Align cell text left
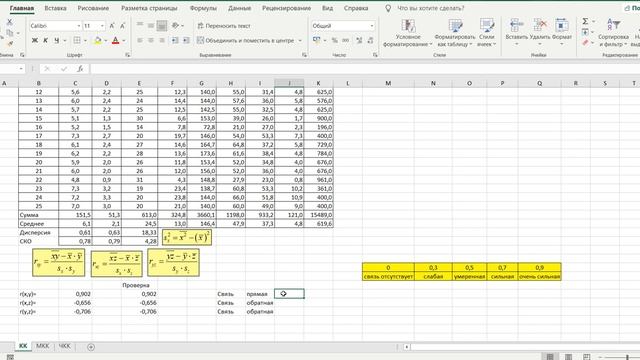The height and width of the screenshot is (360, 640). click(x=140, y=40)
